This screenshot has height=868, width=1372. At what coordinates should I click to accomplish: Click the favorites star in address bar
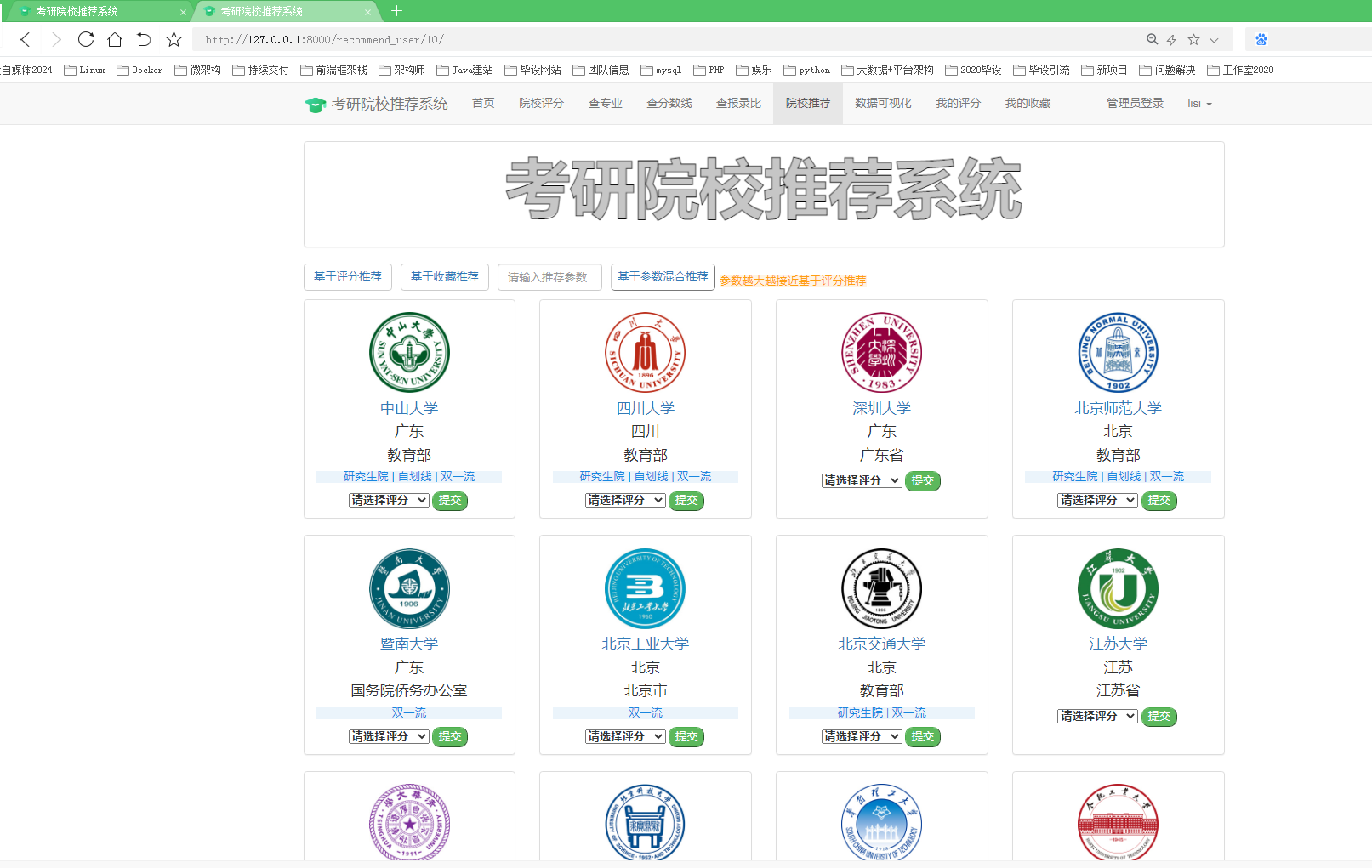click(1193, 39)
